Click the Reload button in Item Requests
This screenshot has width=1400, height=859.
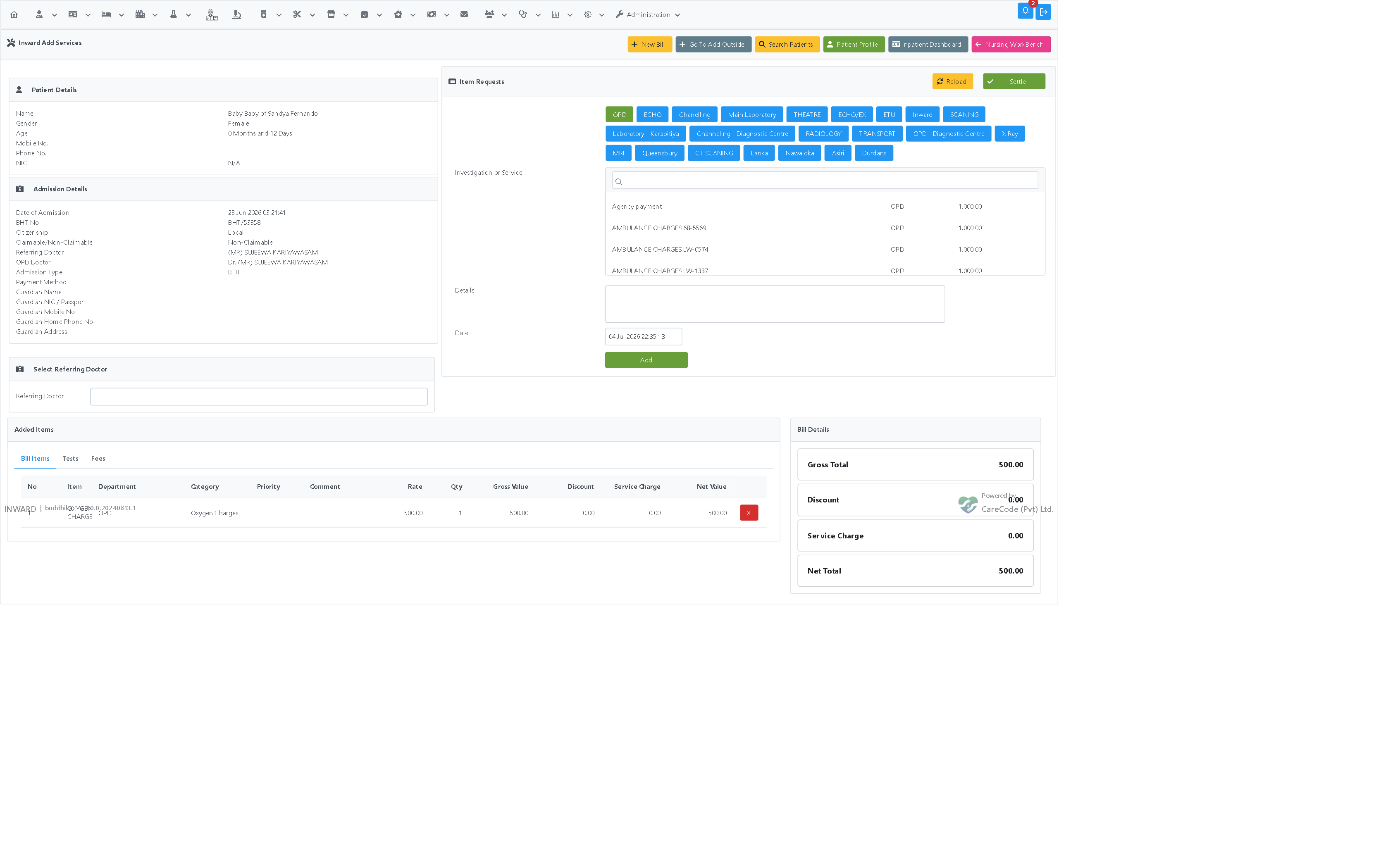coord(952,81)
